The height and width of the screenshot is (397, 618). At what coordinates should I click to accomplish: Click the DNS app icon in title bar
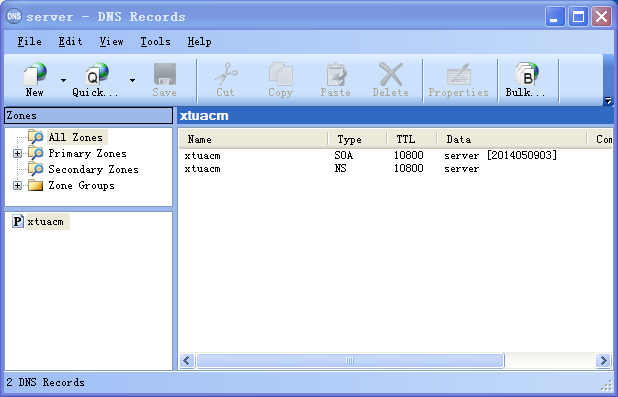[x=14, y=16]
